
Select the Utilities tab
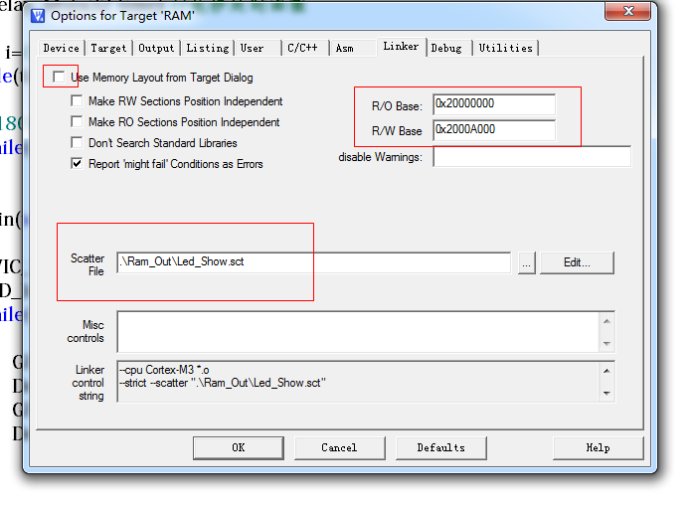(505, 48)
